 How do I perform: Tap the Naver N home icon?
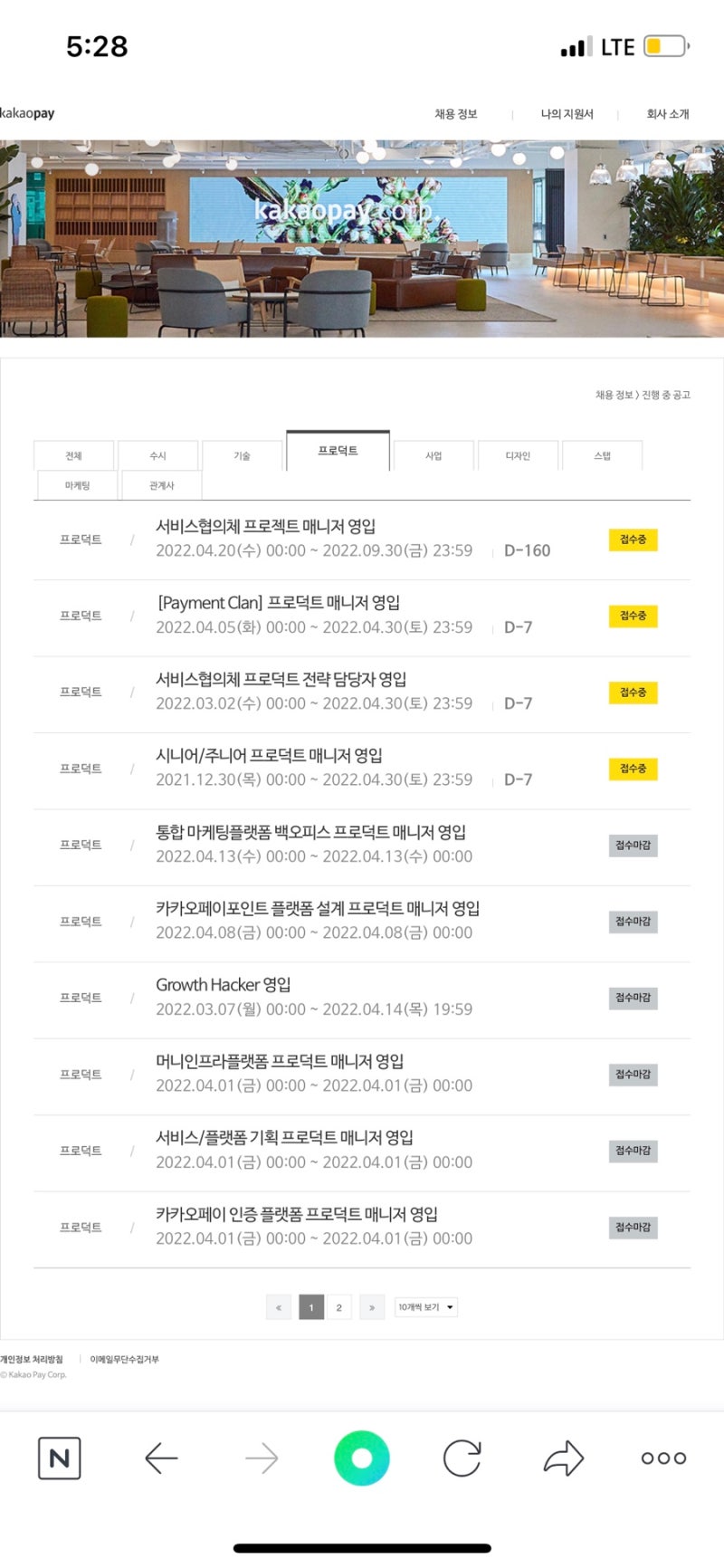60,1458
